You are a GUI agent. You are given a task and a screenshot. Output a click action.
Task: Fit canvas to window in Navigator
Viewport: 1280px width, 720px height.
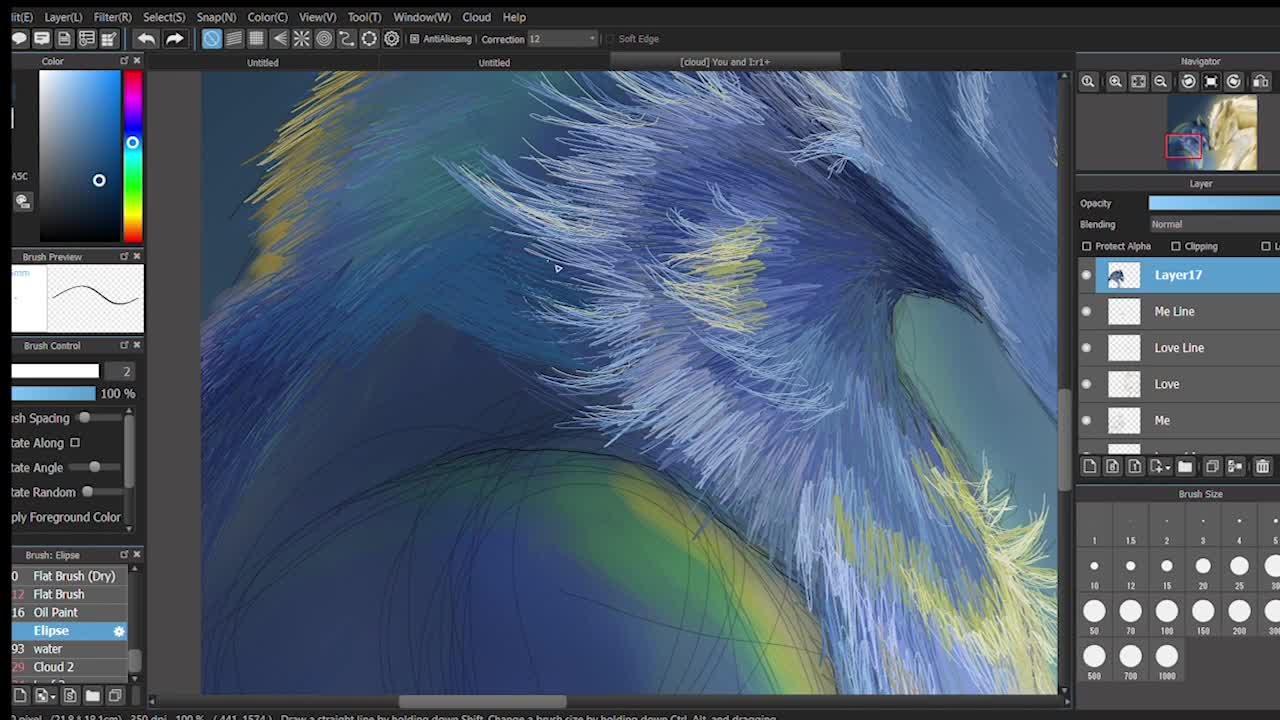tap(1138, 82)
